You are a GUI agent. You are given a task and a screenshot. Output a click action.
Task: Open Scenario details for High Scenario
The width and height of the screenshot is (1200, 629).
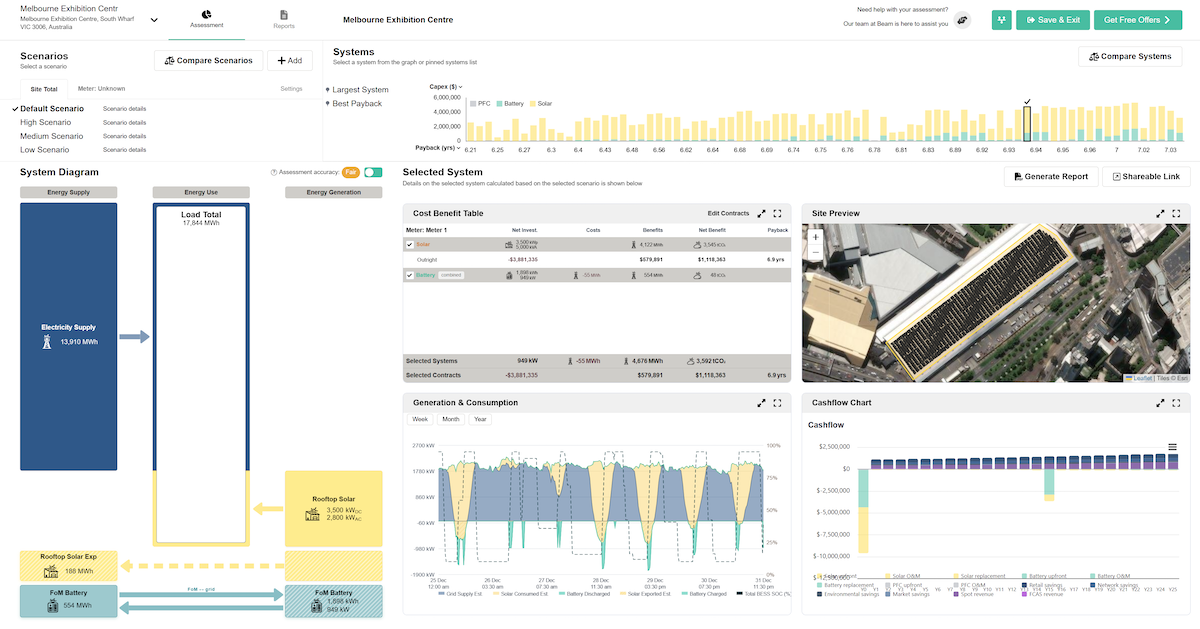[x=125, y=122]
